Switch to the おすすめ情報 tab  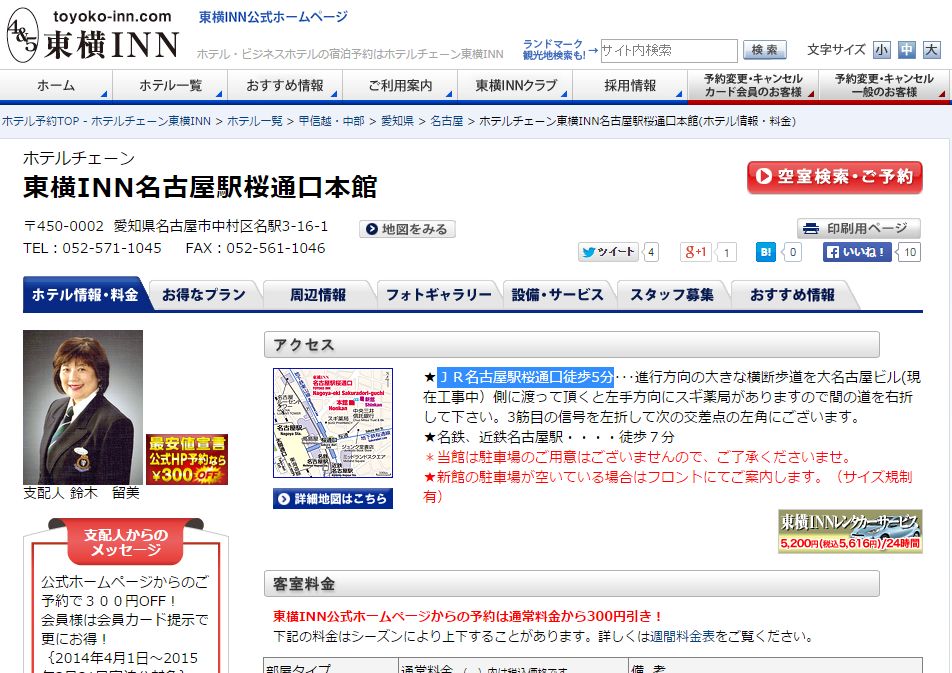pyautogui.click(x=792, y=295)
